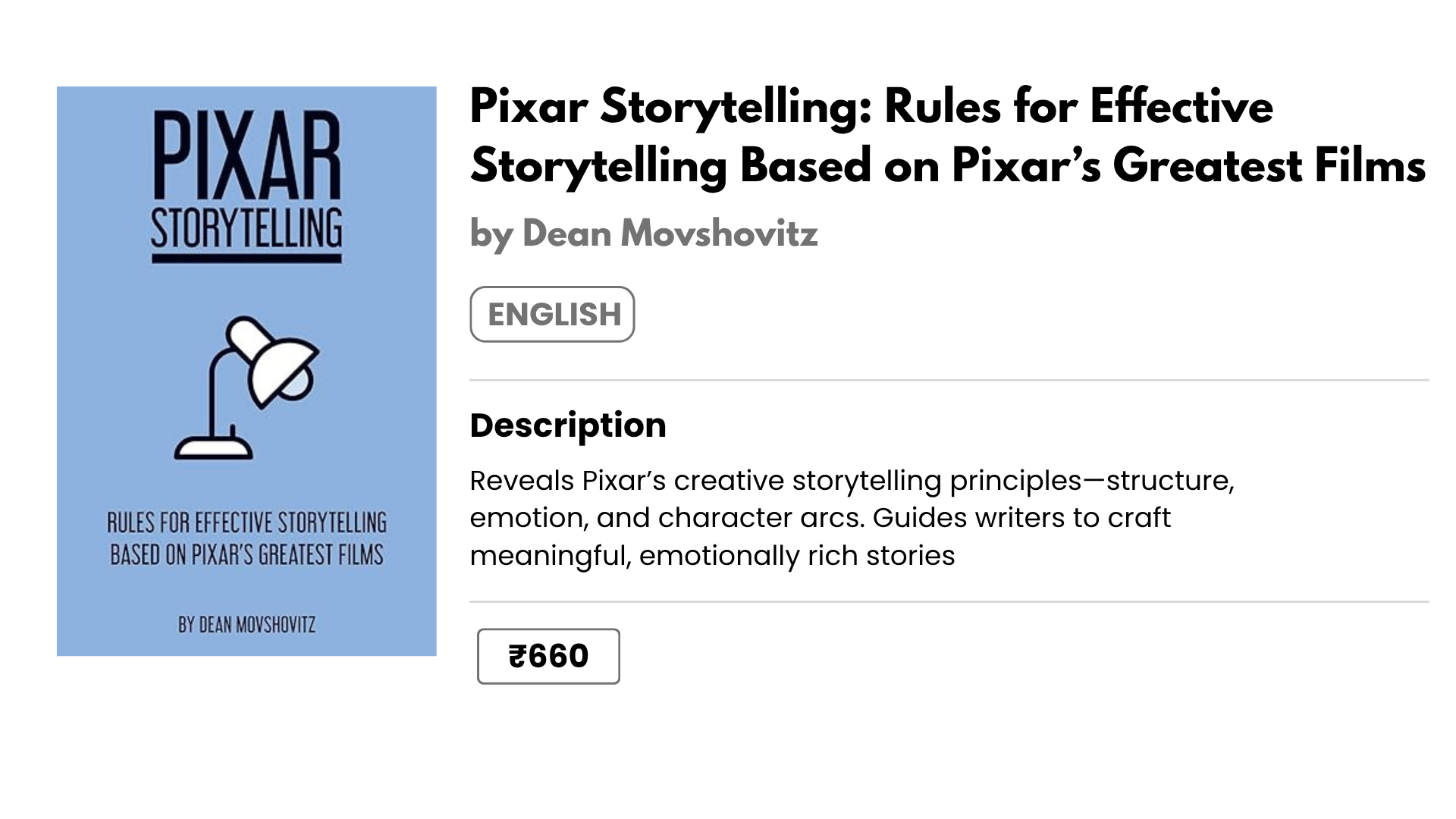The image size is (1456, 819).
Task: Open the author link 'by Dean Movshovitz'
Action: [644, 234]
